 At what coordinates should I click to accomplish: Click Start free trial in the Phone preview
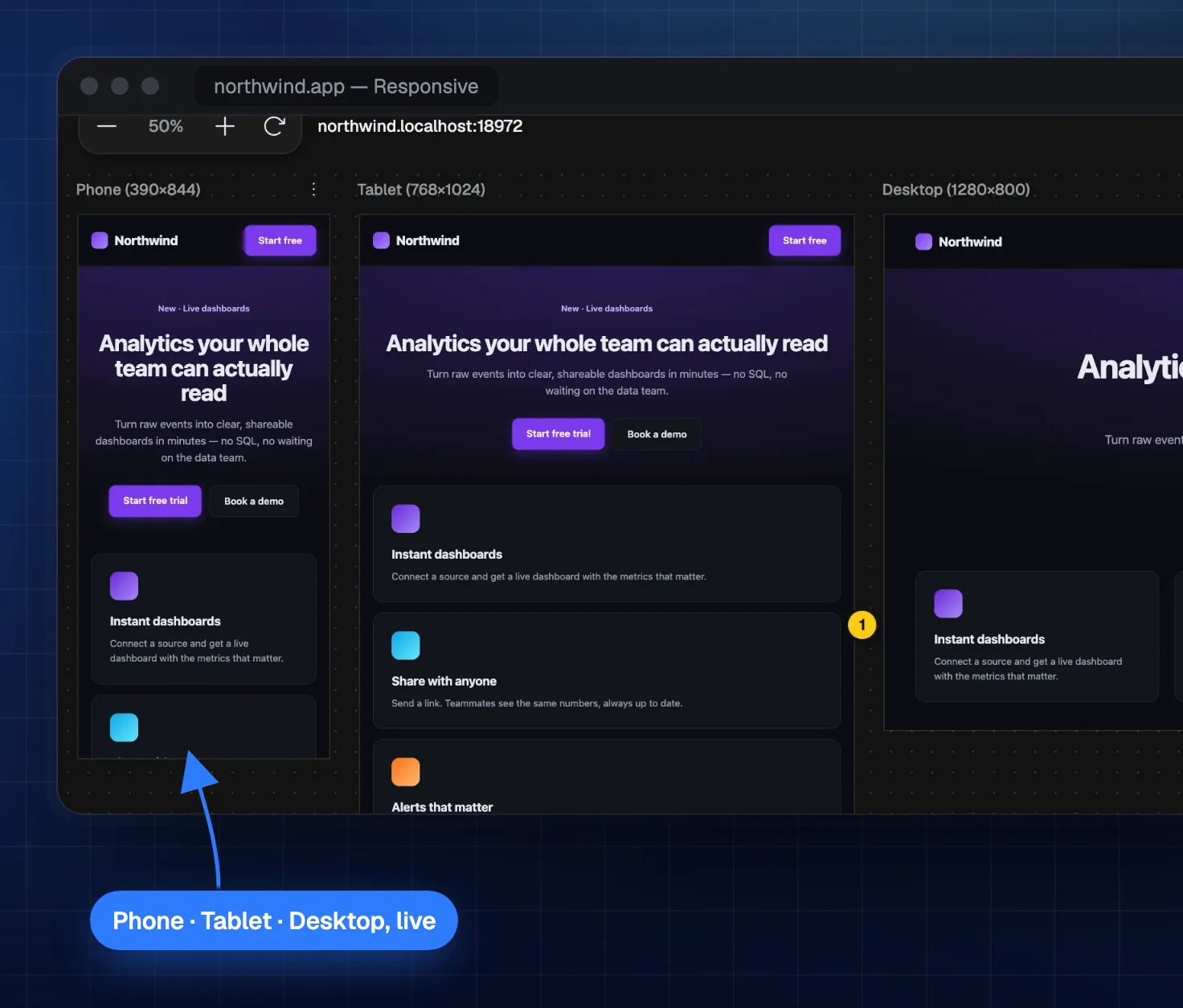tap(155, 501)
